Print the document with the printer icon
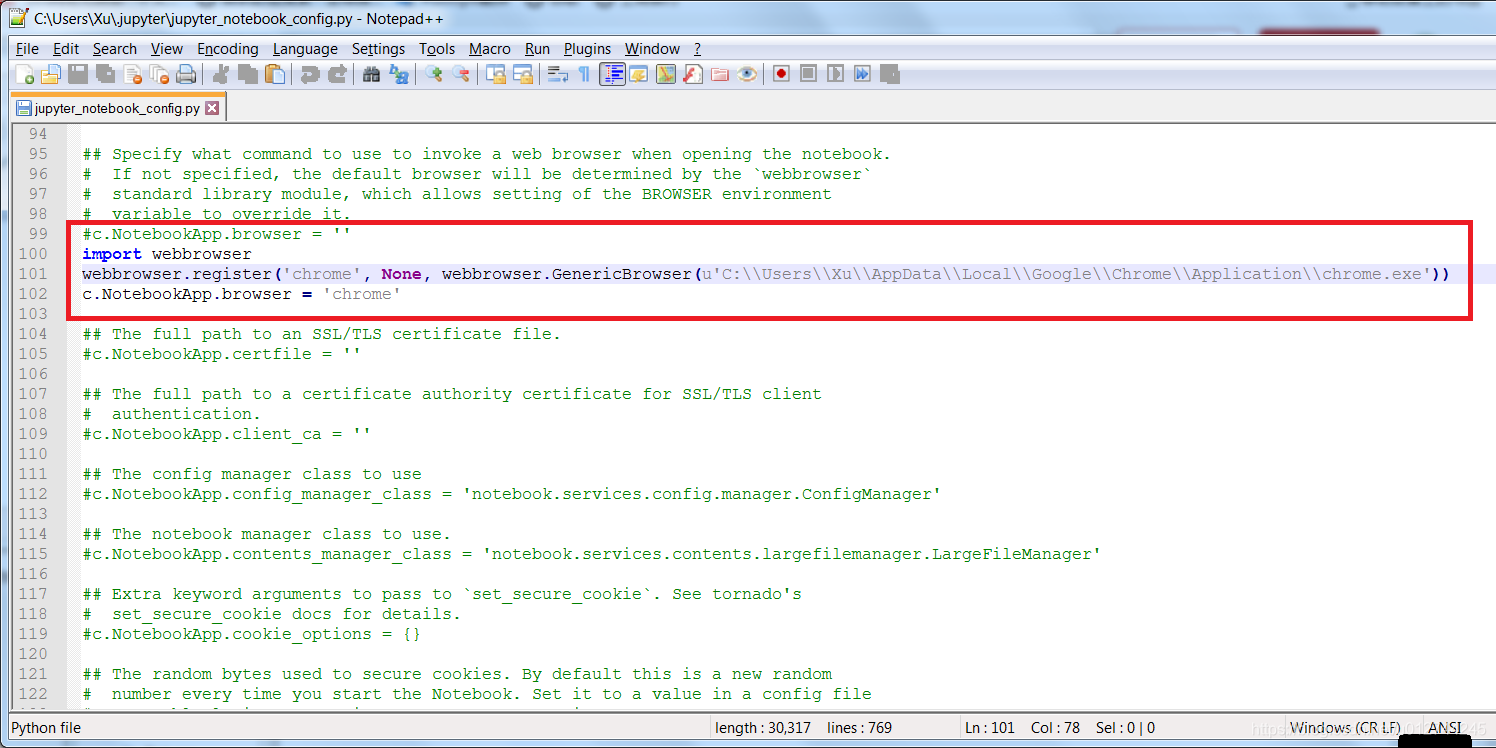Screen dimensions: 1496x748 186,74
